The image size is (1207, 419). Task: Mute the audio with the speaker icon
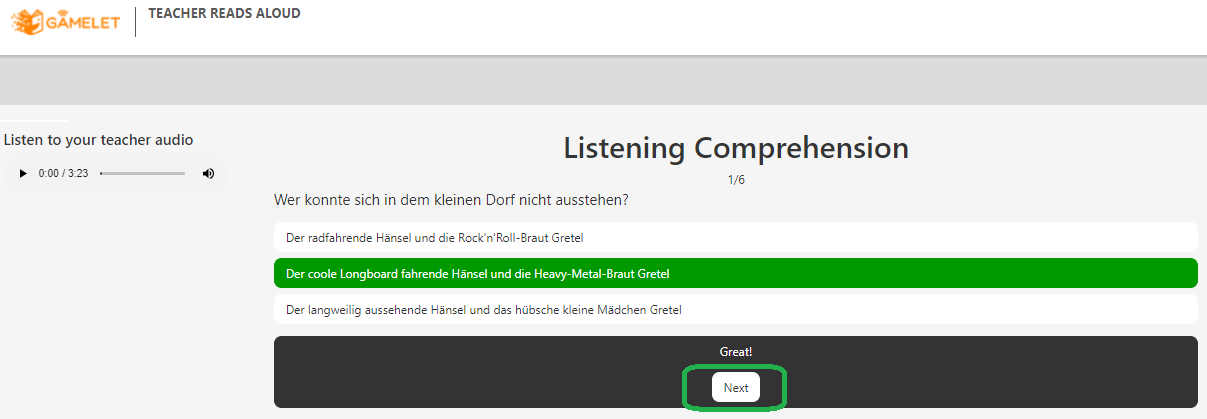coord(208,173)
